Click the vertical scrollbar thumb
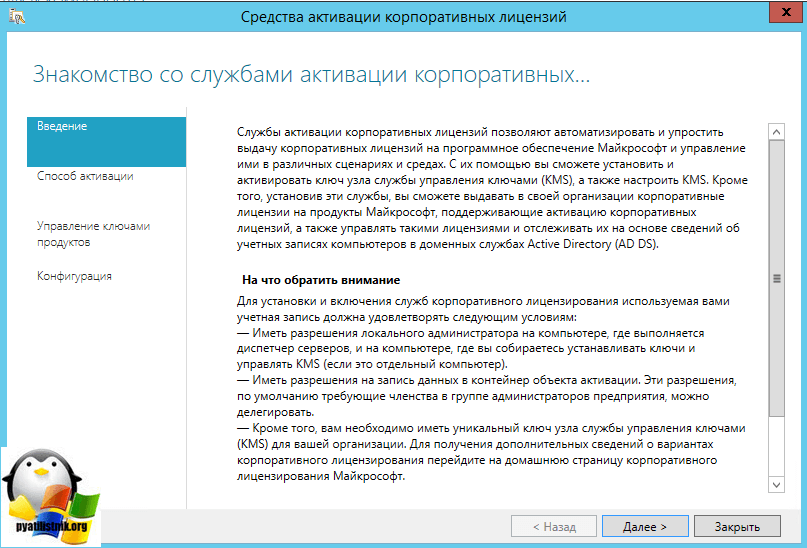This screenshot has height=548, width=807. point(776,278)
